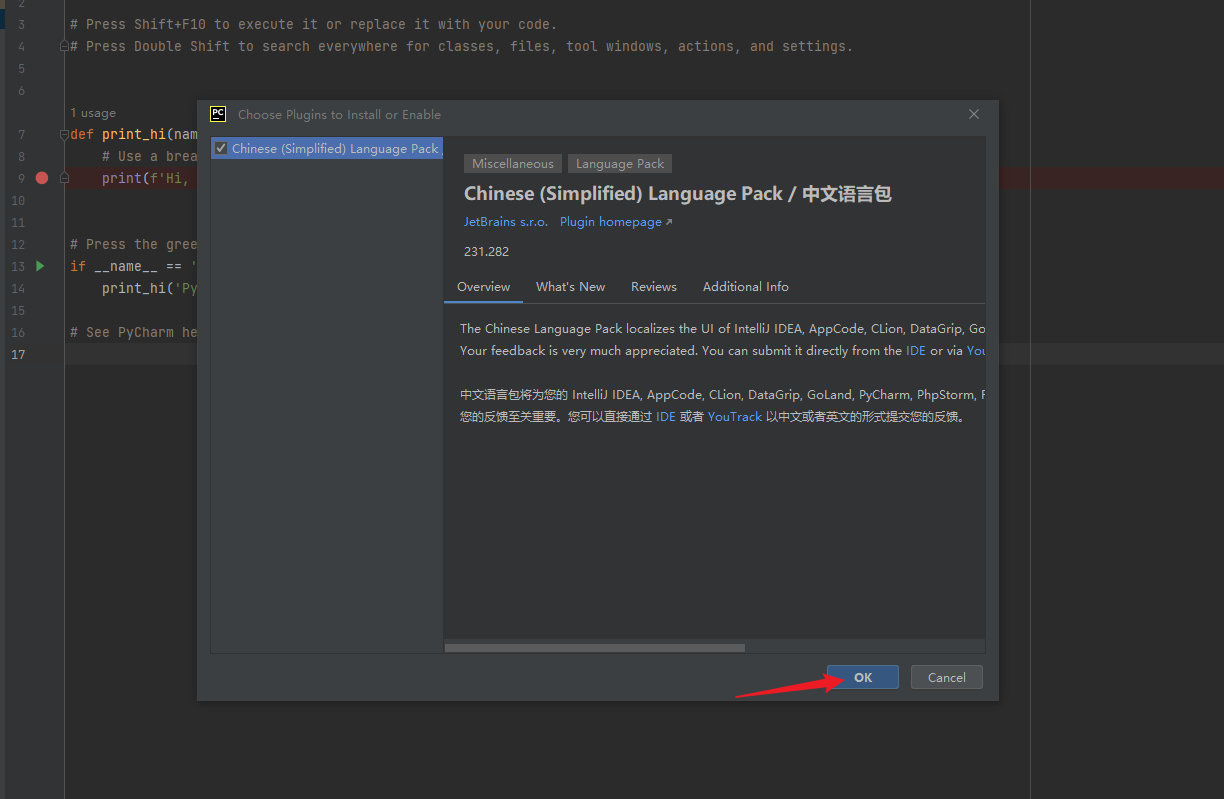Viewport: 1224px width, 799px height.
Task: Click the plugin version 231.282 text
Action: 486,251
